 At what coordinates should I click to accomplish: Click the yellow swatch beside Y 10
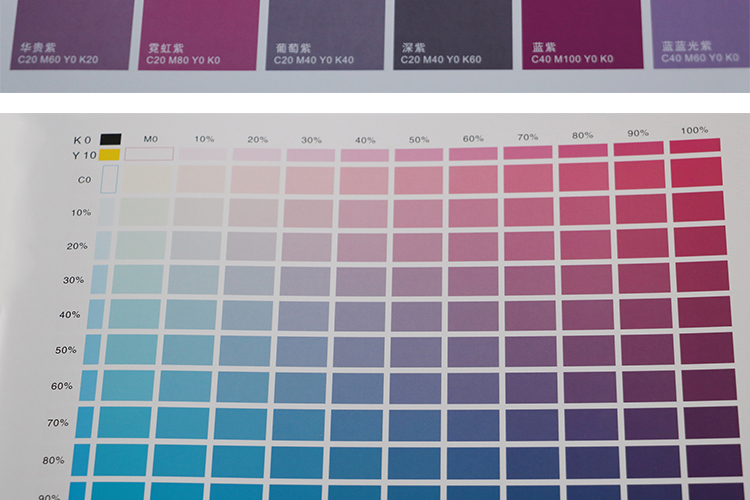tap(110, 155)
